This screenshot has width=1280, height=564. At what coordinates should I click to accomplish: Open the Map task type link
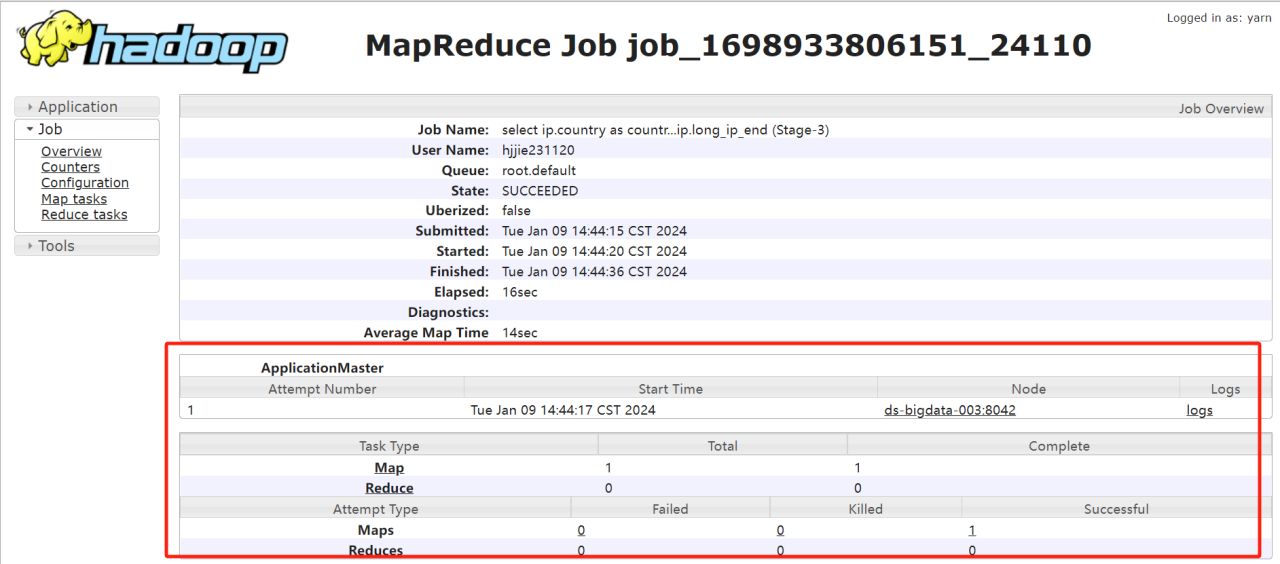coord(389,468)
